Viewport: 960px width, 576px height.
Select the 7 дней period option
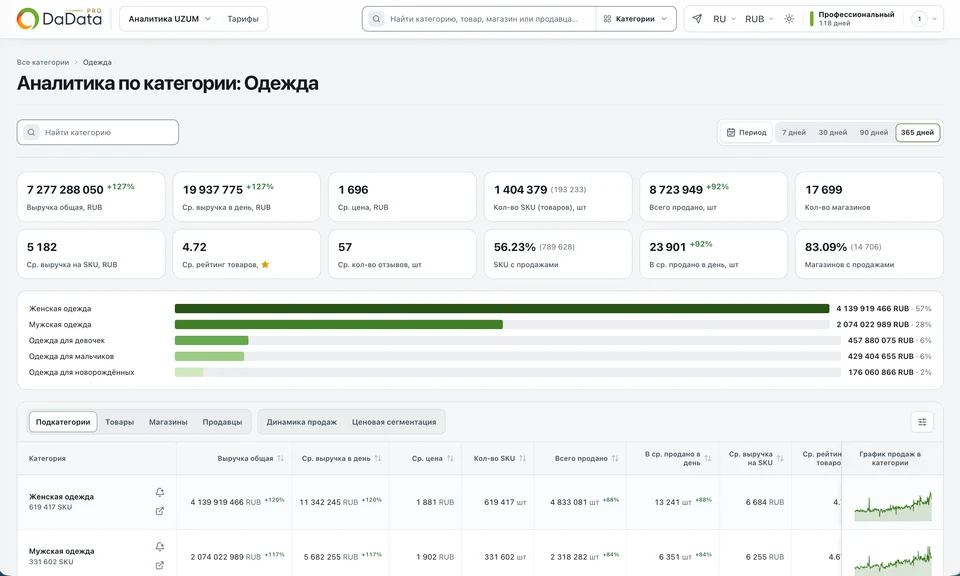point(793,132)
